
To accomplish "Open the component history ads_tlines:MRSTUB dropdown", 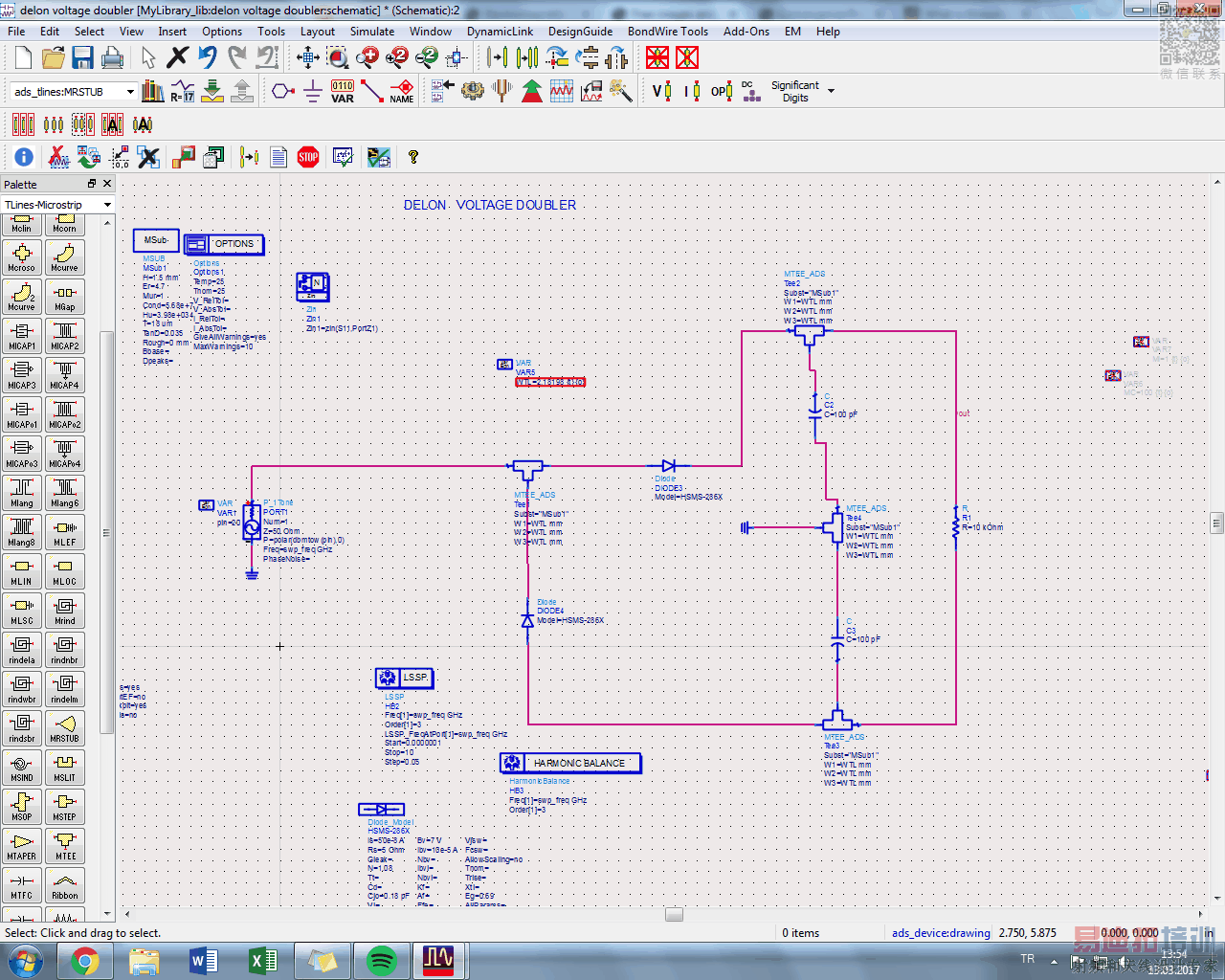I will tap(130, 92).
